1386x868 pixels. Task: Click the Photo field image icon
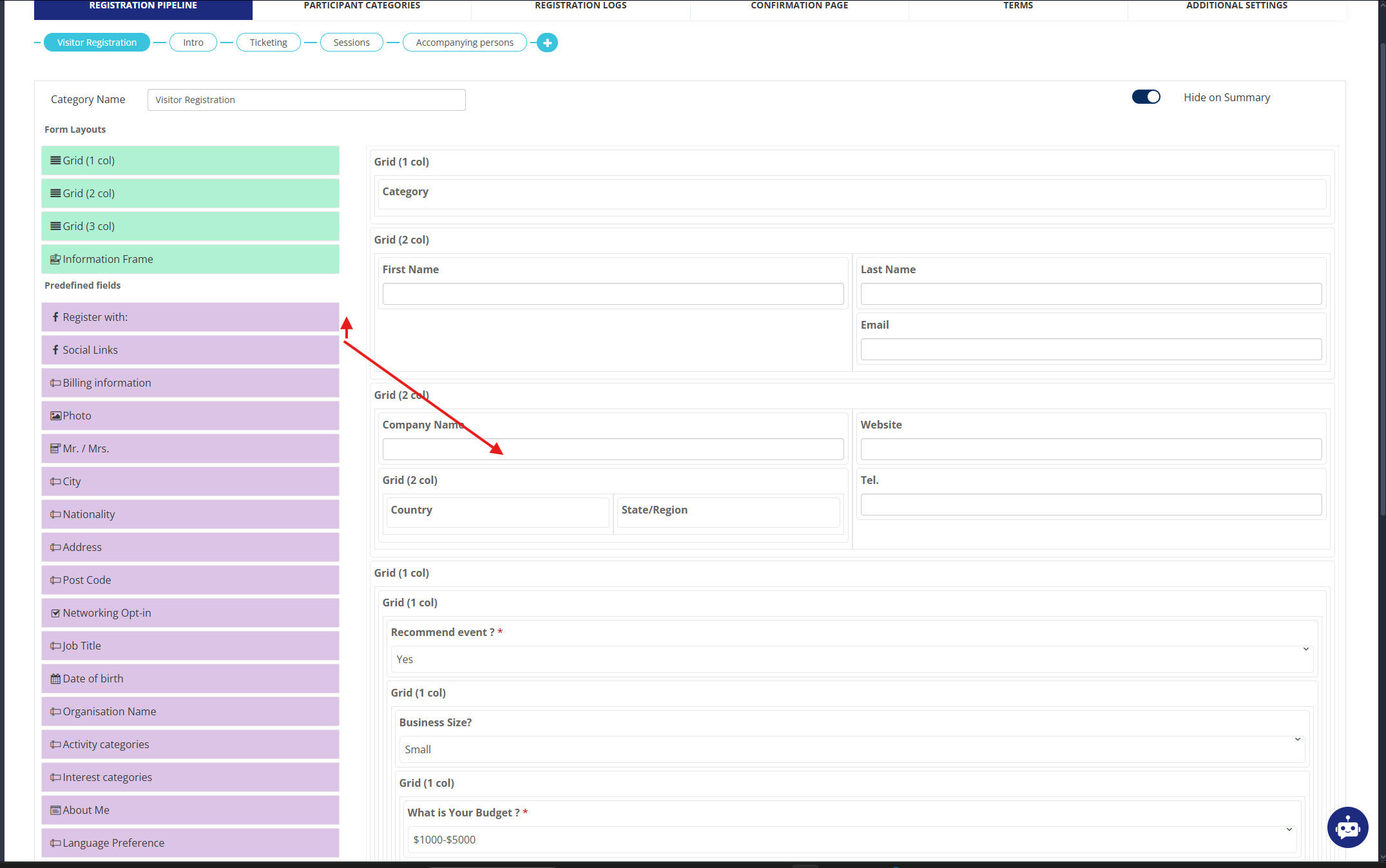pyautogui.click(x=55, y=416)
